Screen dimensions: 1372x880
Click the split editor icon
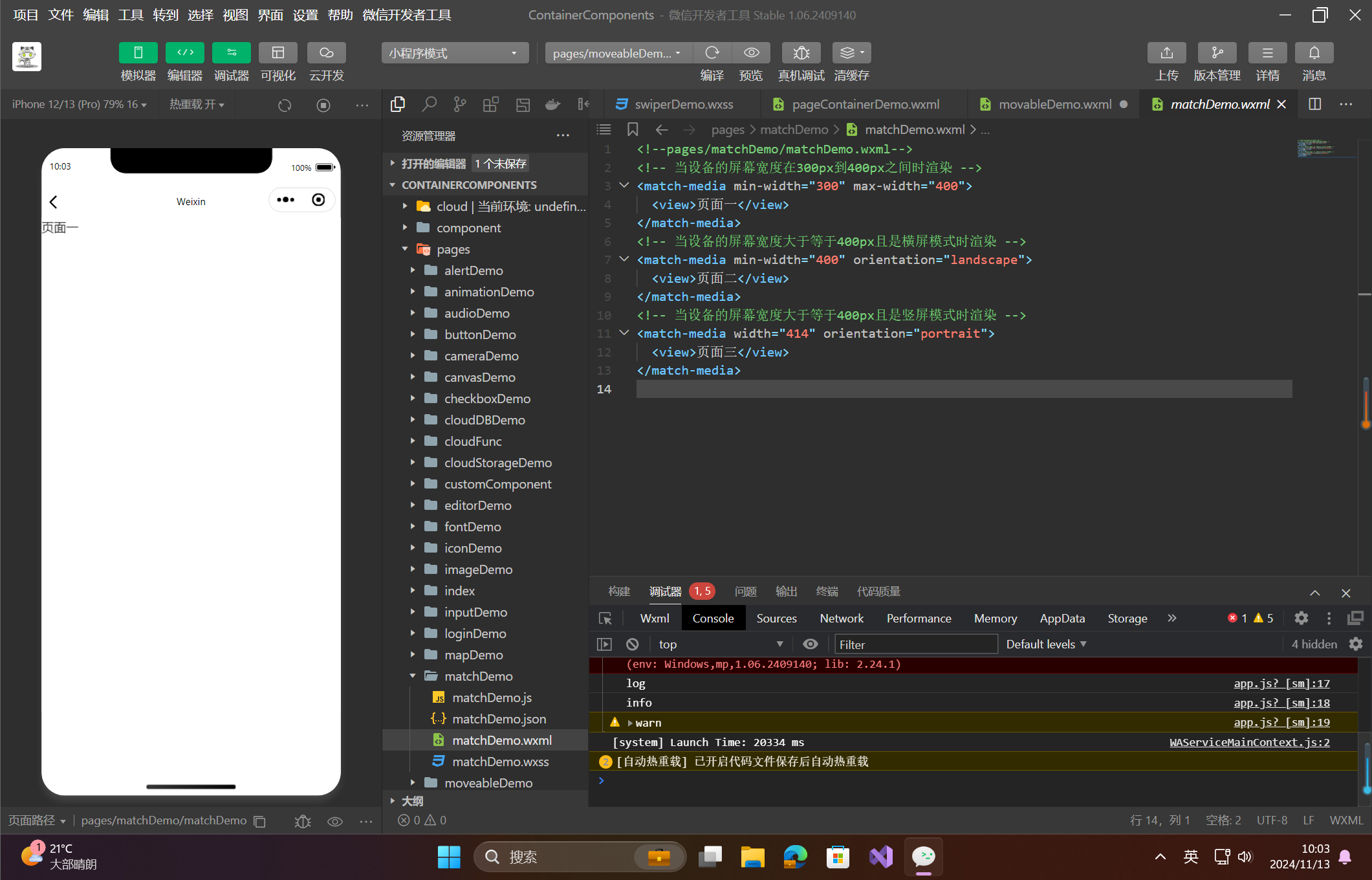click(x=1314, y=104)
